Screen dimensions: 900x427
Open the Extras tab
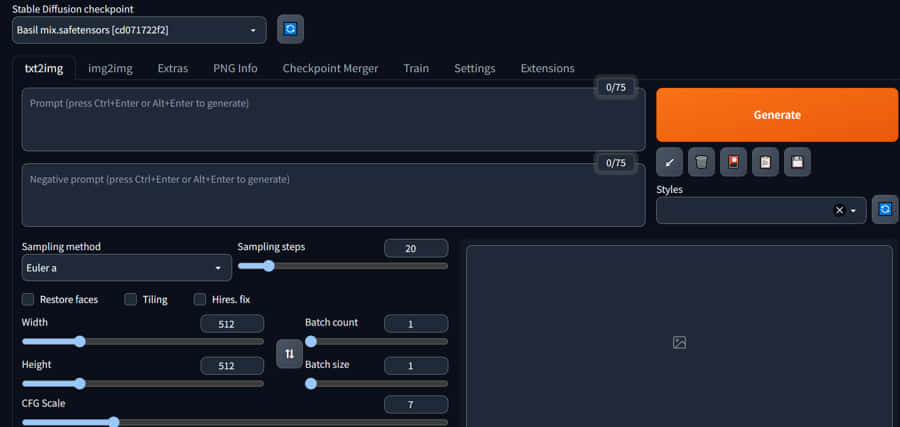pyautogui.click(x=173, y=68)
